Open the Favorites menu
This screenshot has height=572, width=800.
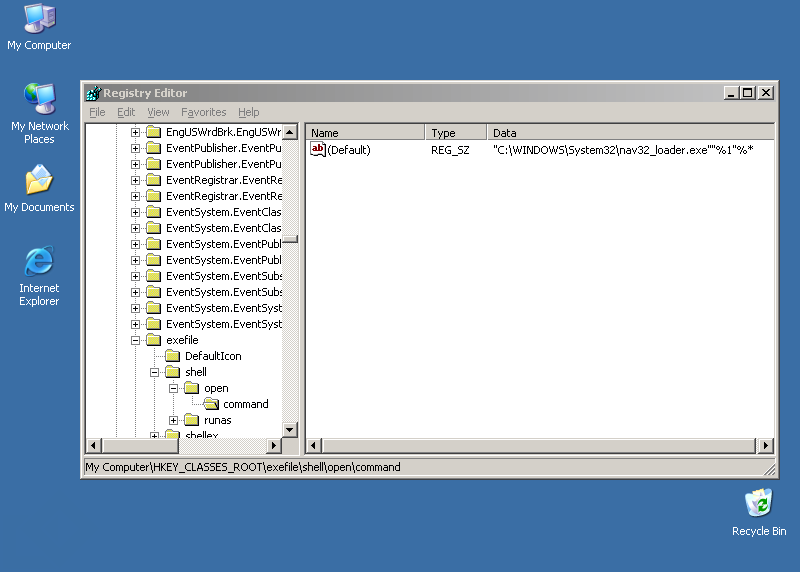pos(204,112)
